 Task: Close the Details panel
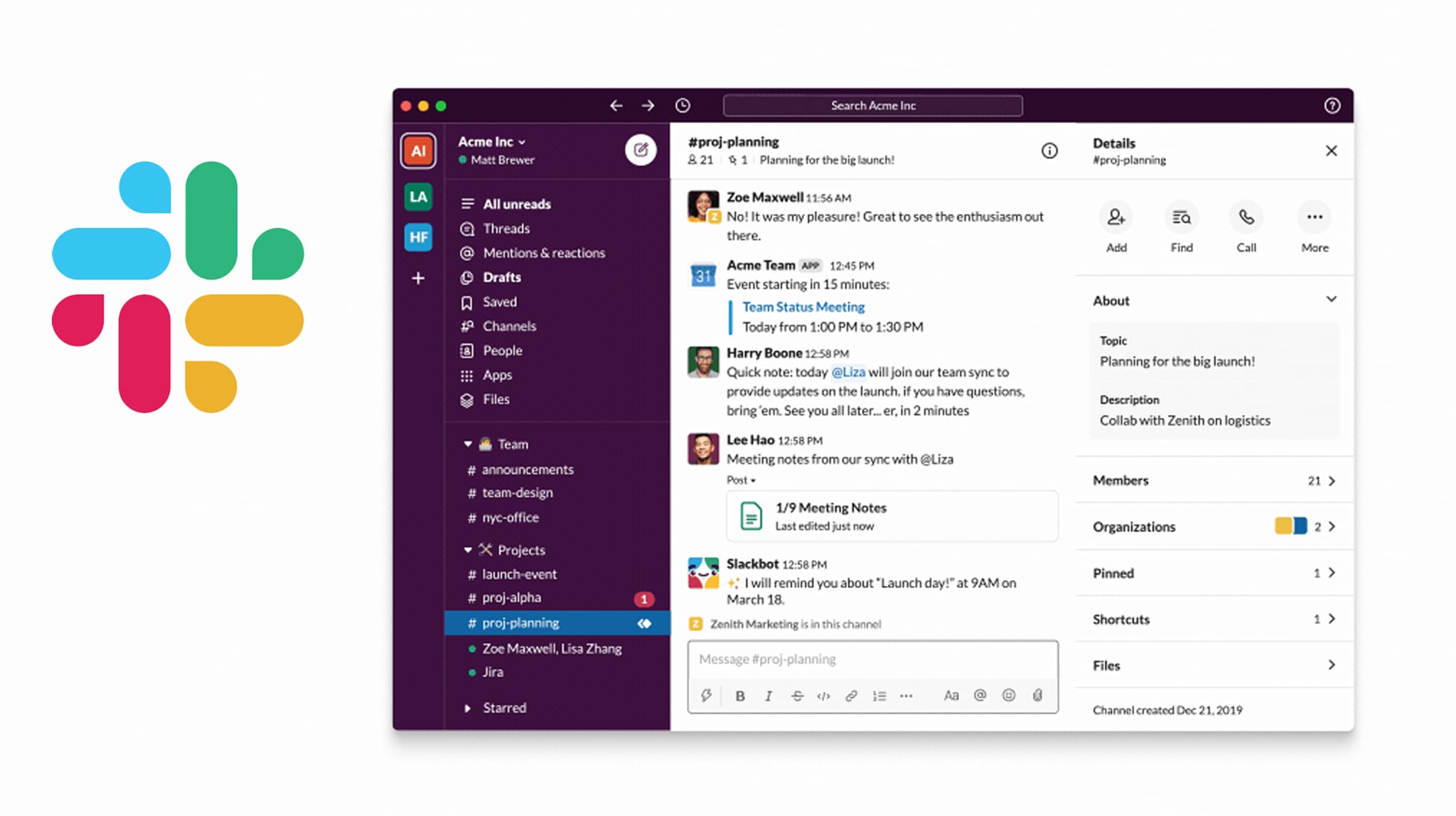coord(1332,151)
